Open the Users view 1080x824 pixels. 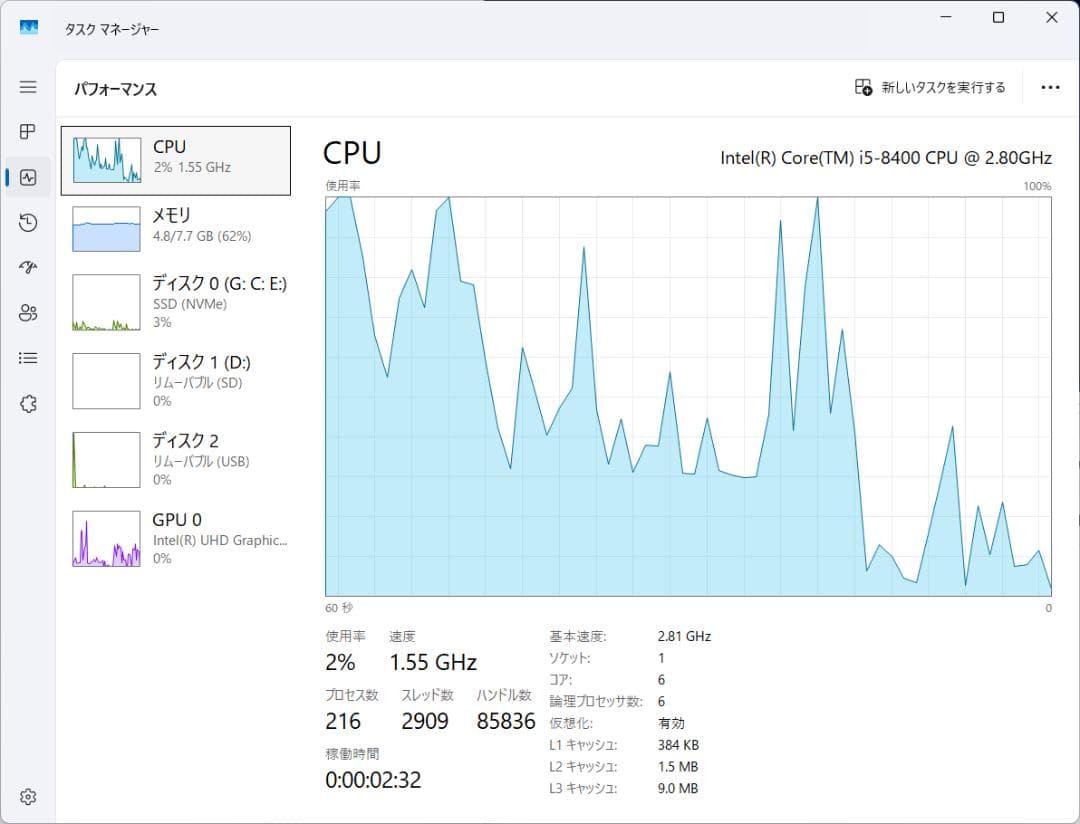click(27, 312)
